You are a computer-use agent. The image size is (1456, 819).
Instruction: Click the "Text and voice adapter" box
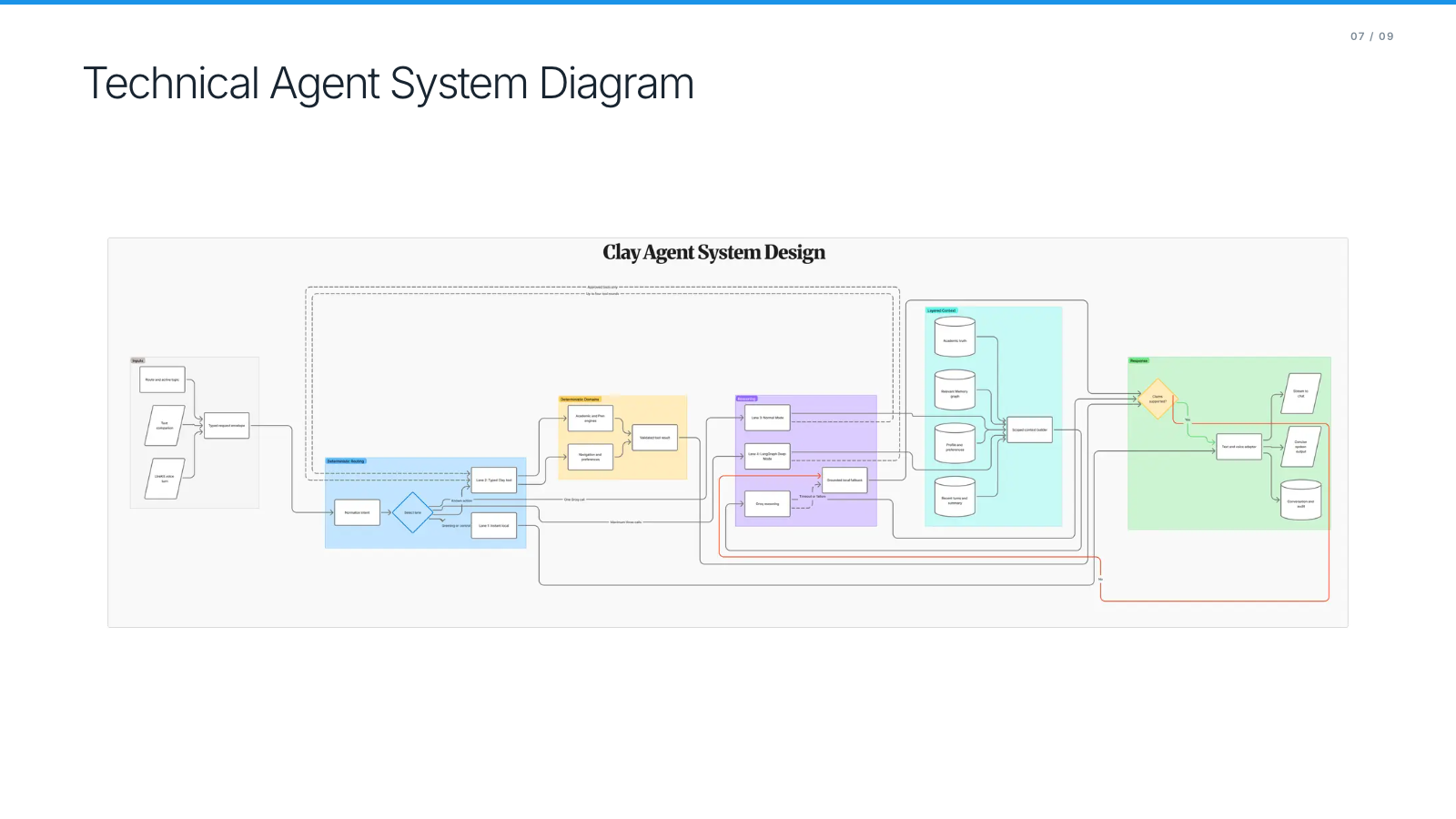[x=1239, y=447]
